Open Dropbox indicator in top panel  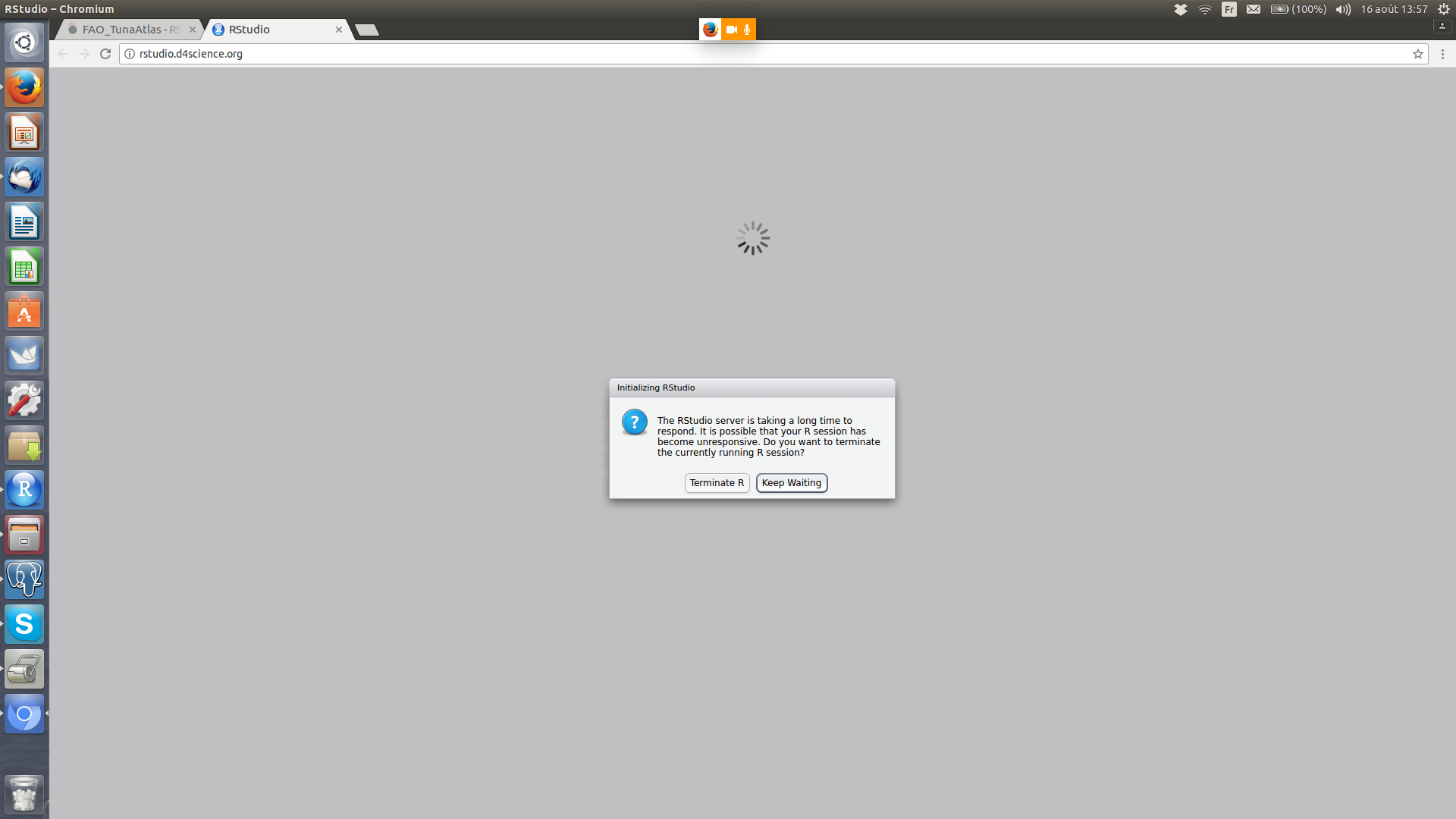[x=1181, y=9]
